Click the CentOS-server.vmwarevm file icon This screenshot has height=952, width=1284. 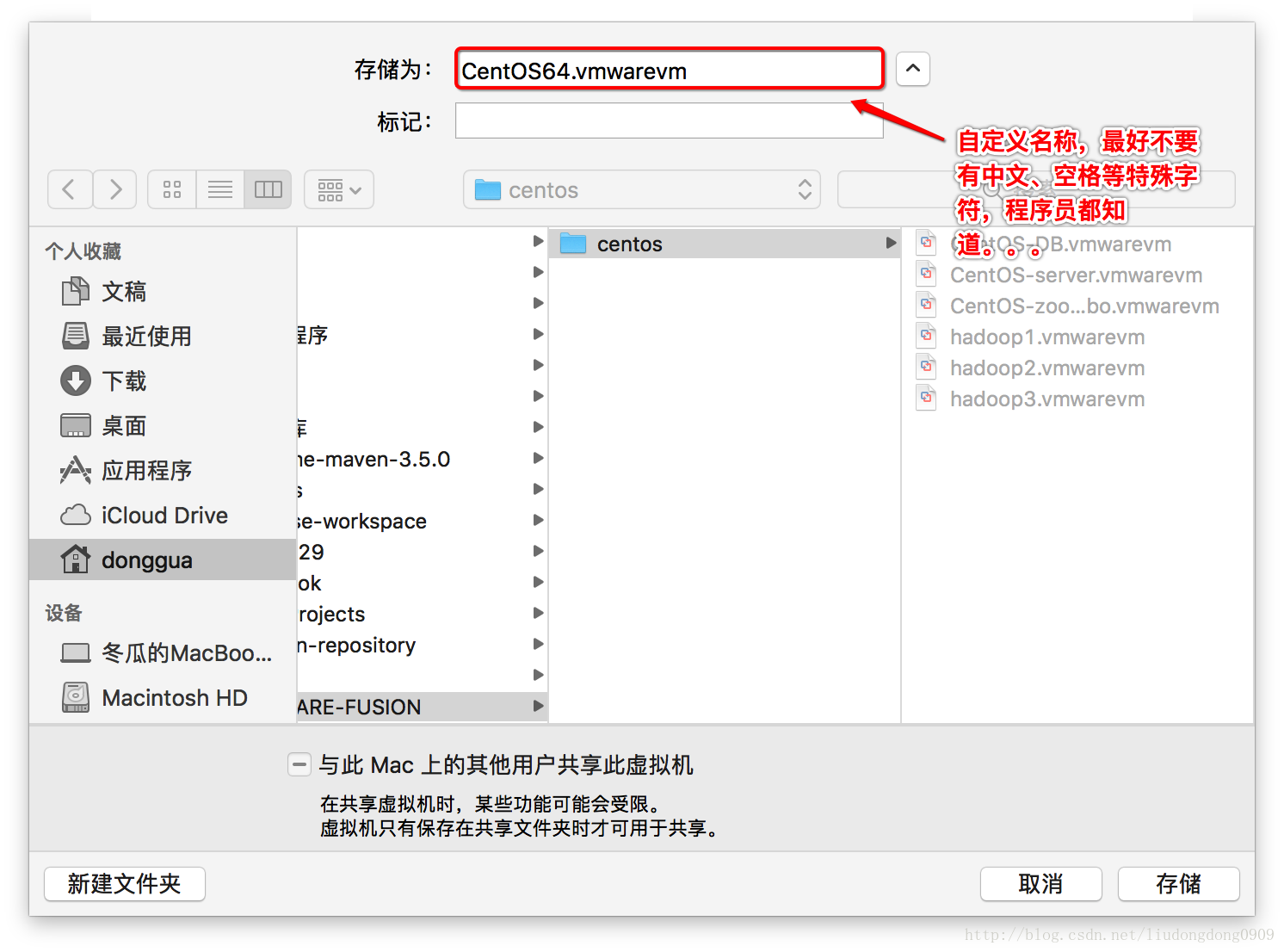[x=926, y=274]
